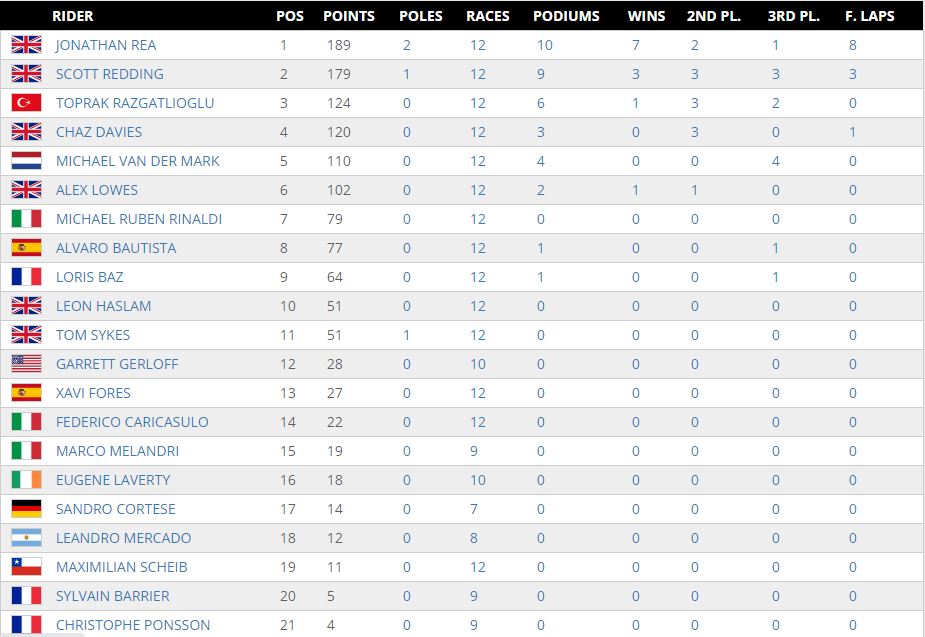
Task: Click the Spanish flag beside Alvaro Bautista
Action: 27,248
